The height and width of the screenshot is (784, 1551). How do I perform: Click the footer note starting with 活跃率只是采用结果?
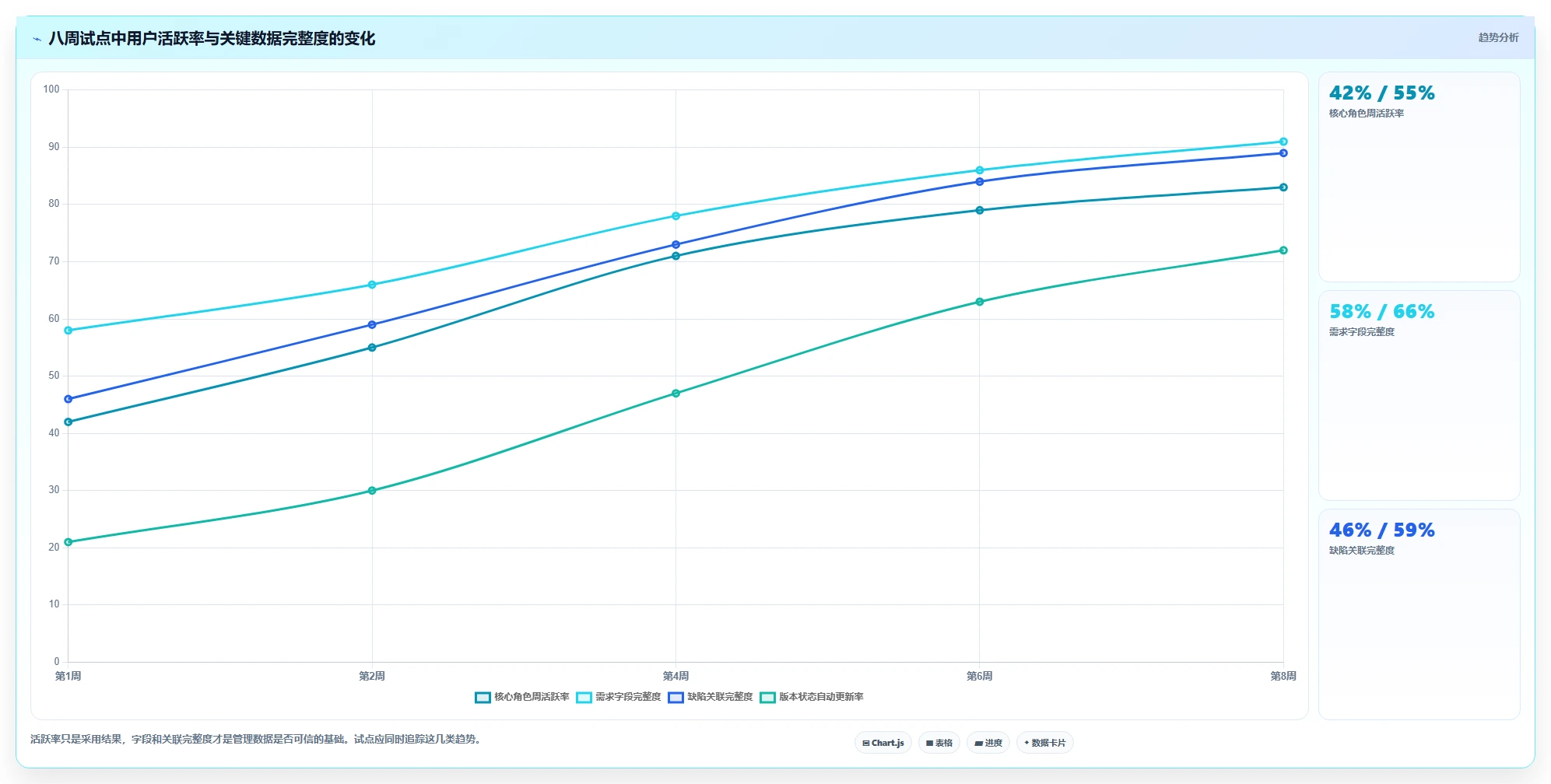click(258, 739)
